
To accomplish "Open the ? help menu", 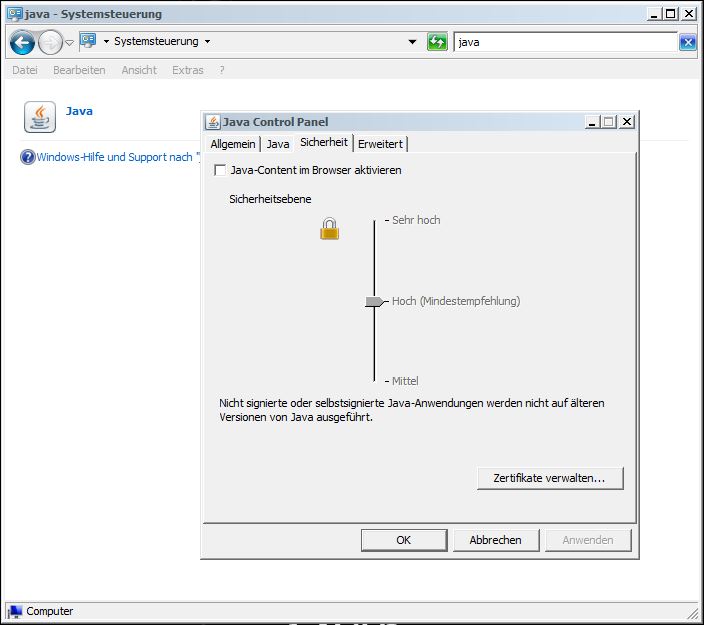I will pos(222,70).
